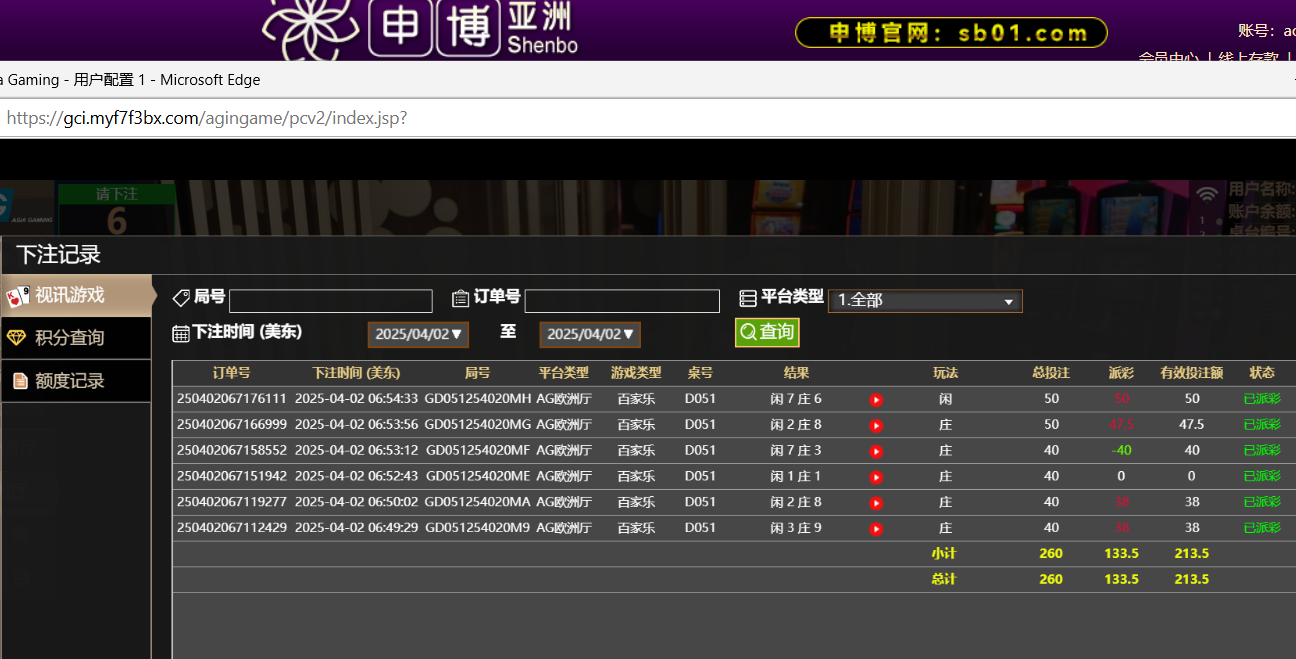Focus the 局号 input field

[330, 301]
